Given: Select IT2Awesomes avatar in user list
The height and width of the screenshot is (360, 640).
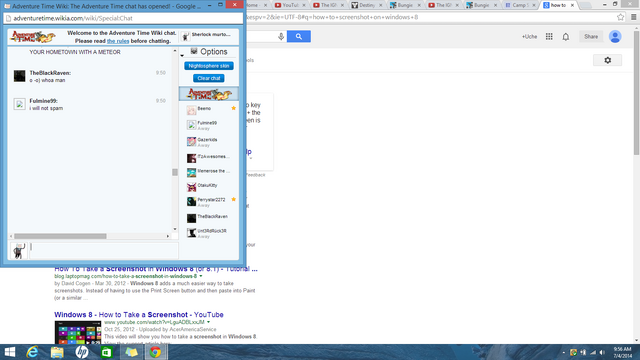Looking at the screenshot, I should point(191,158).
